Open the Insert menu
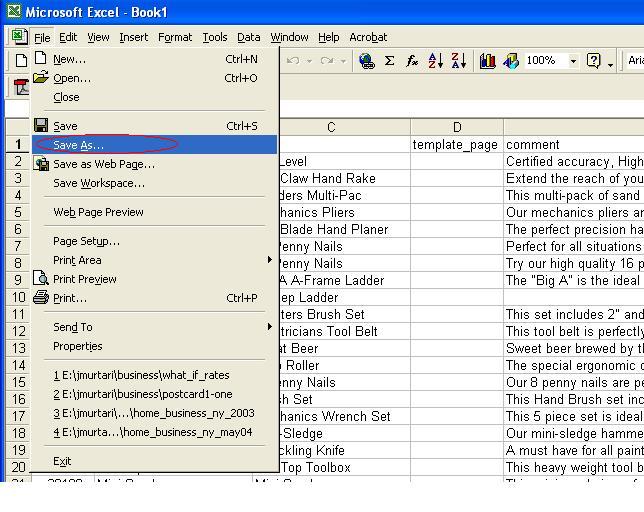This screenshot has height=512, width=644. coord(133,37)
